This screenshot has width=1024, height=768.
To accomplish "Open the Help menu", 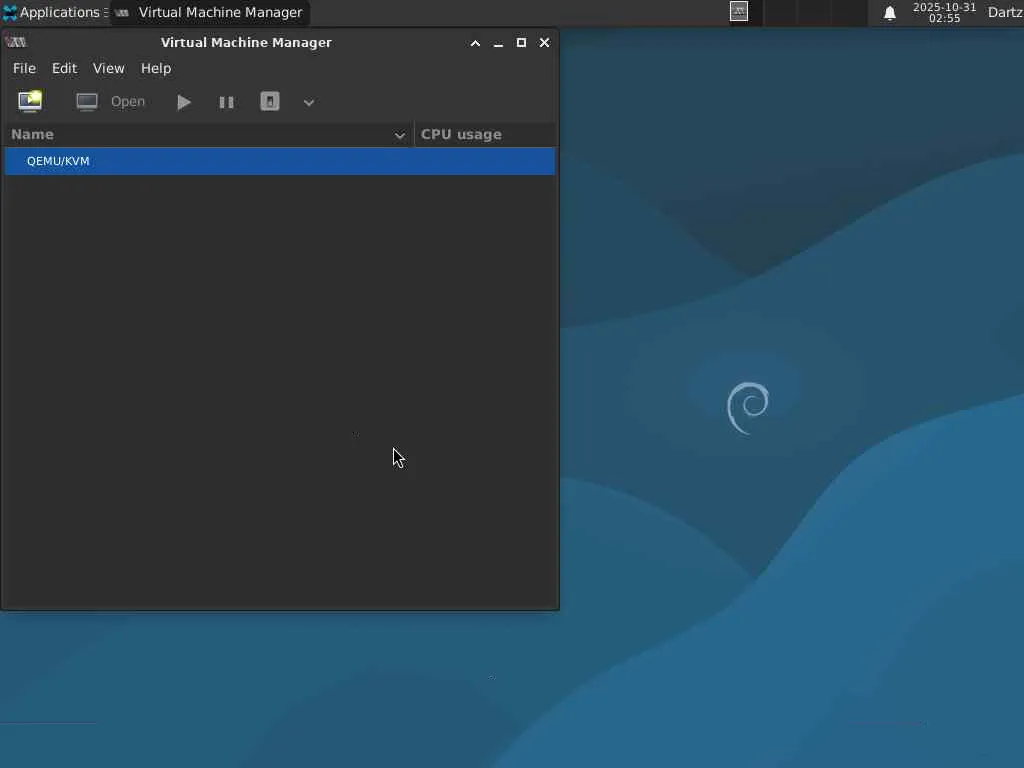I will coord(156,68).
